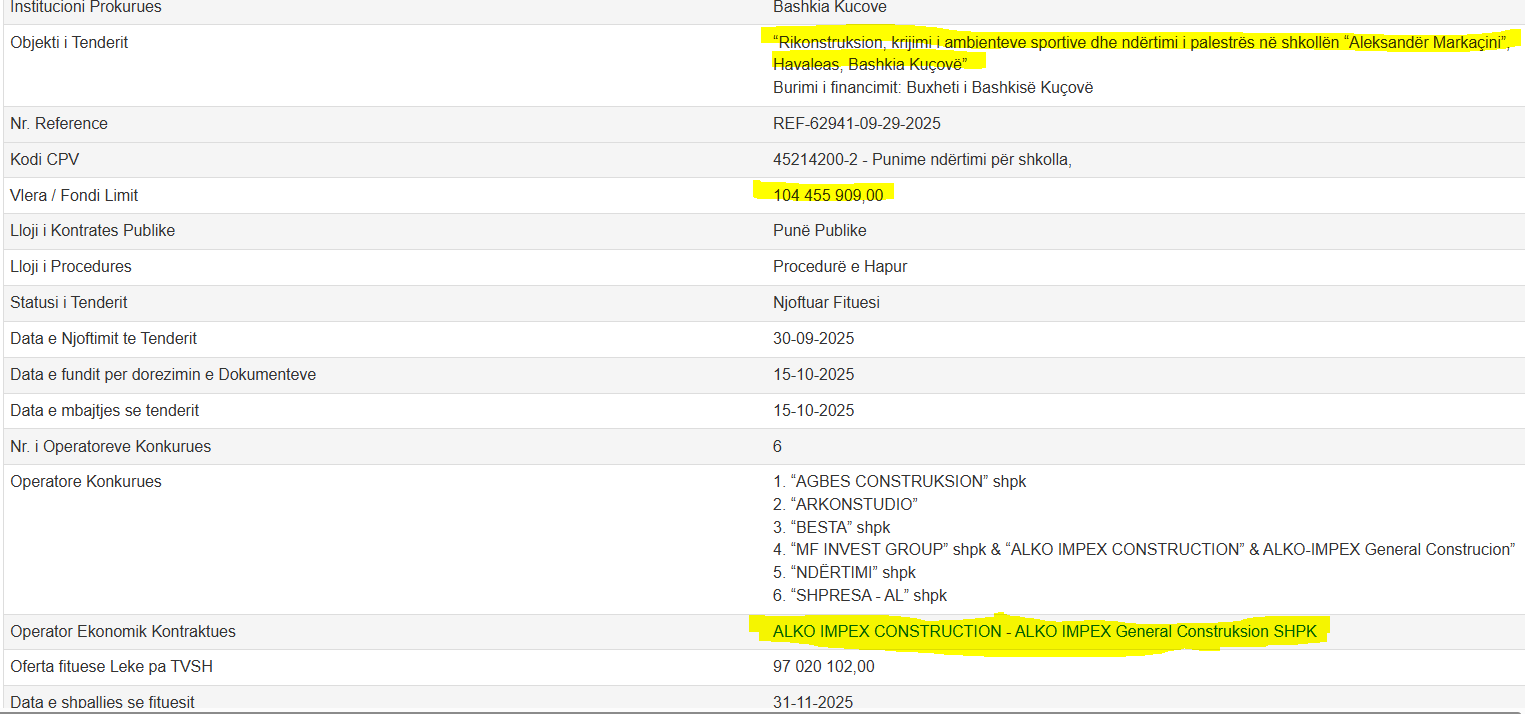This screenshot has height=714, width=1525.
Task: Click the tender announcement date 30-09-2025
Action: tap(813, 339)
